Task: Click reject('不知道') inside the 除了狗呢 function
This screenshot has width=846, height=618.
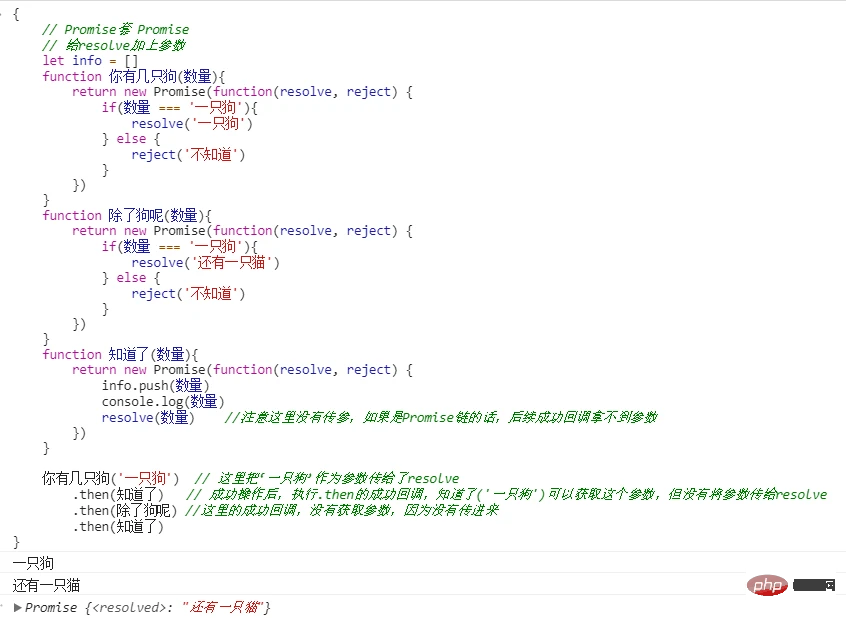Action: (x=188, y=294)
